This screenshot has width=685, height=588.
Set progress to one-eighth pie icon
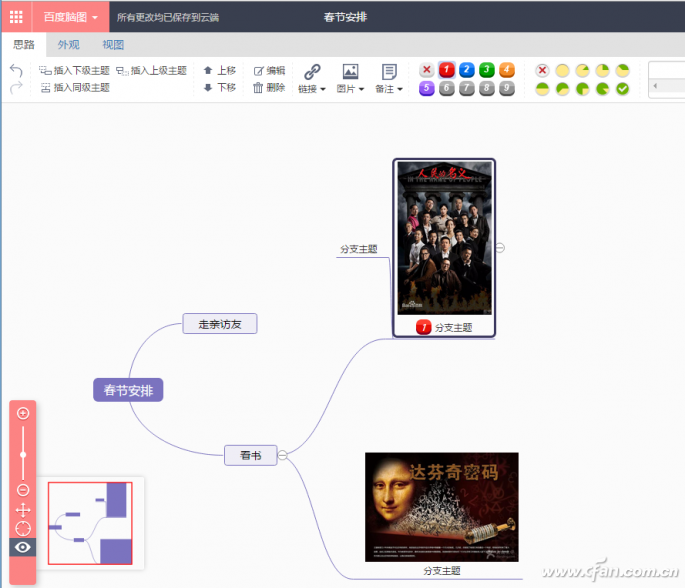point(582,70)
